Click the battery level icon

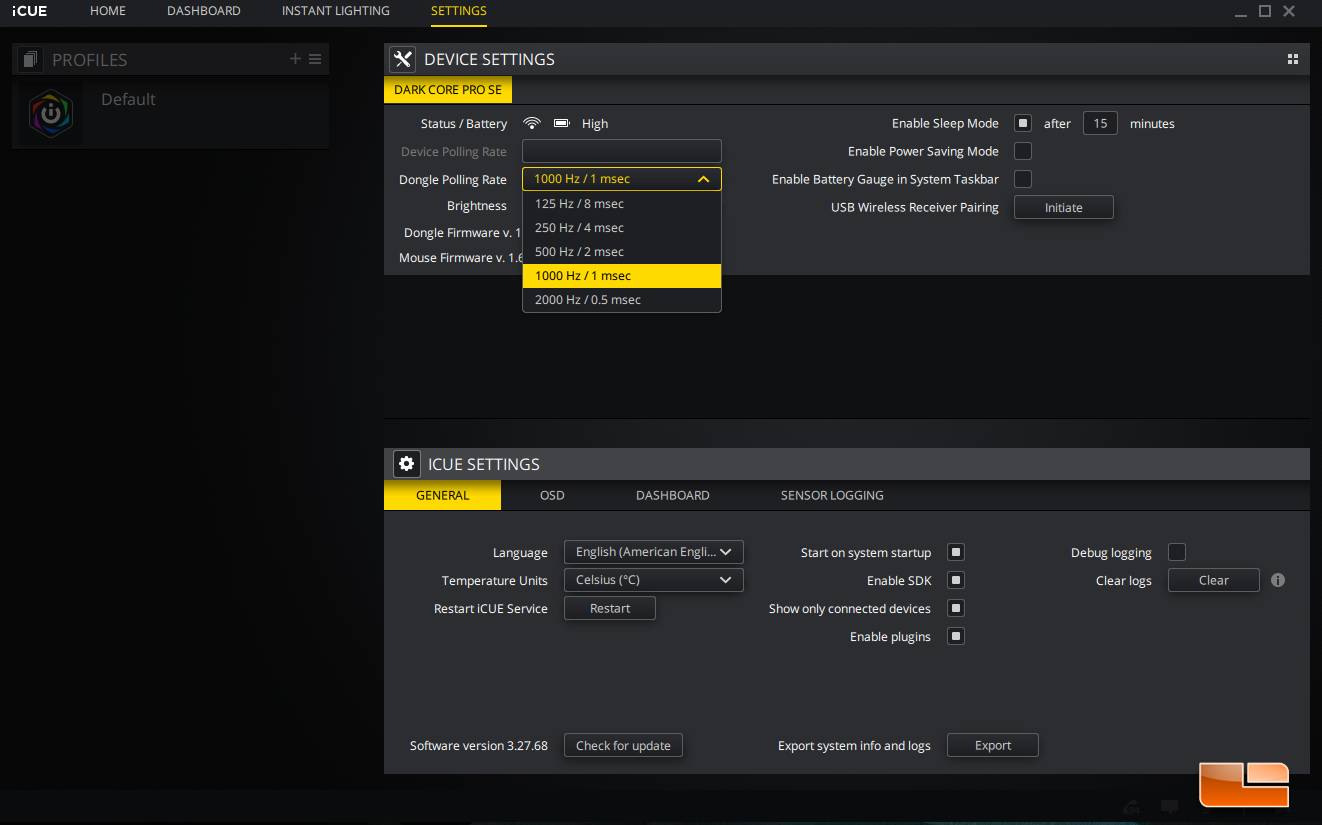click(x=562, y=123)
